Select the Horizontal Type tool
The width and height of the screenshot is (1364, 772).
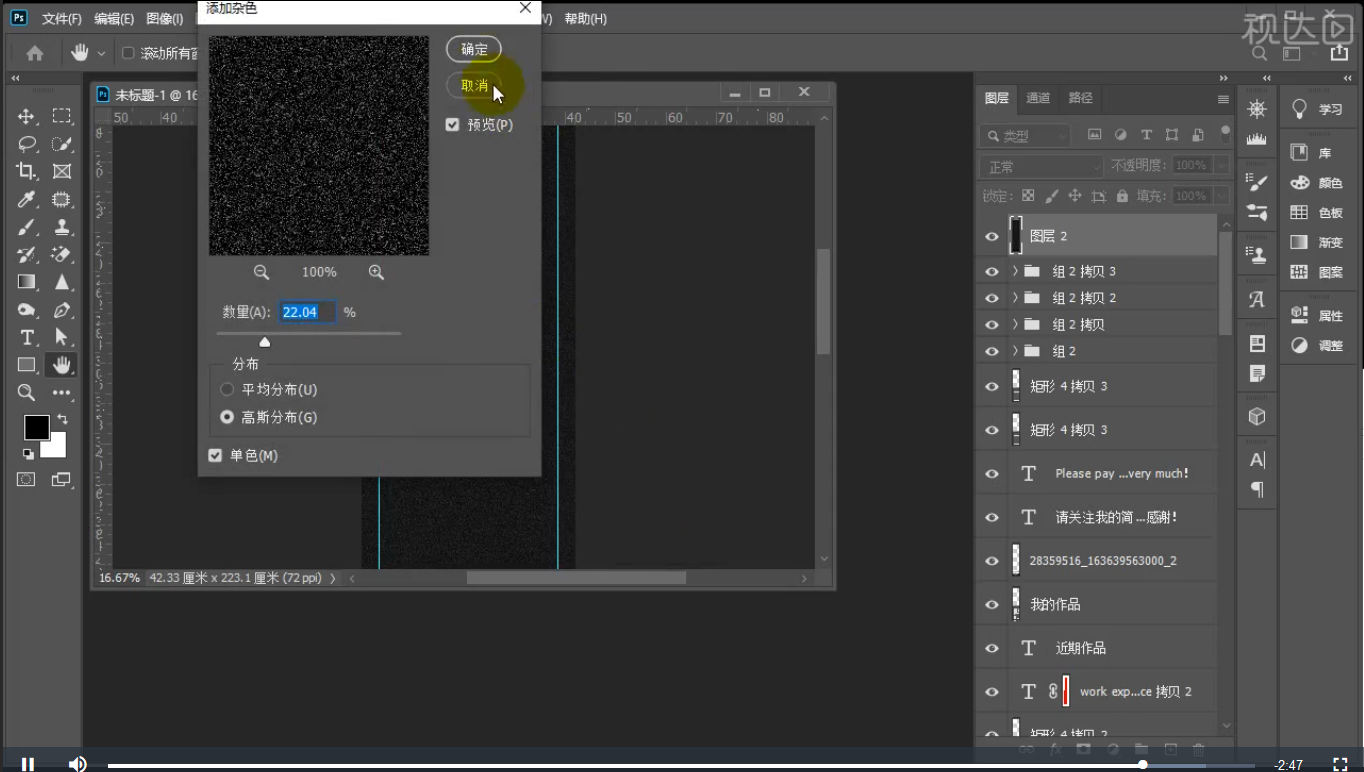click(x=27, y=337)
